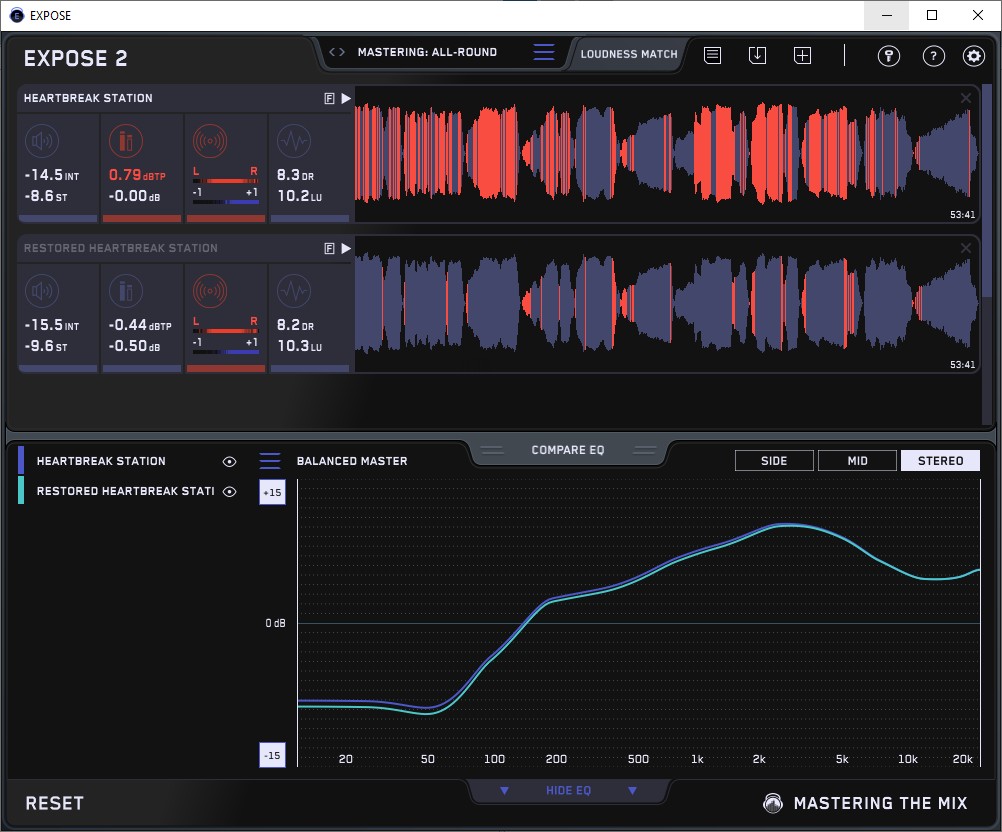The height and width of the screenshot is (832, 1002).
Task: Switch EQ view to Stereo
Action: (x=940, y=461)
